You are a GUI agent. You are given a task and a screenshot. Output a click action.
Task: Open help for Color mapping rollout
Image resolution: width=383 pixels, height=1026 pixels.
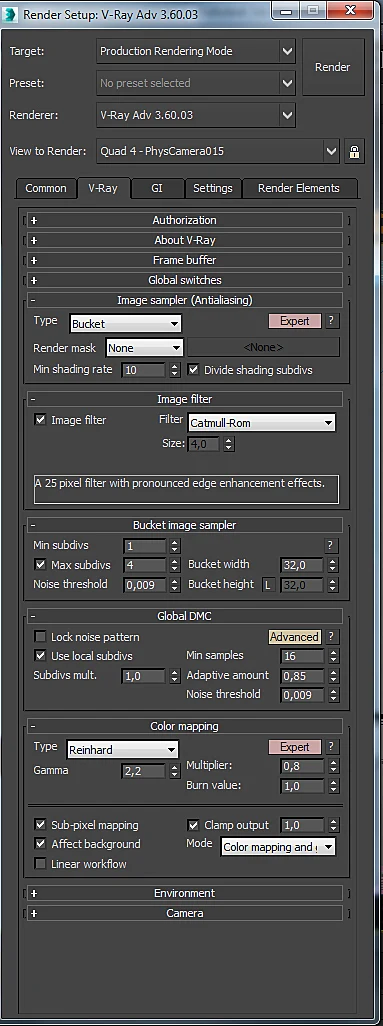(331, 747)
